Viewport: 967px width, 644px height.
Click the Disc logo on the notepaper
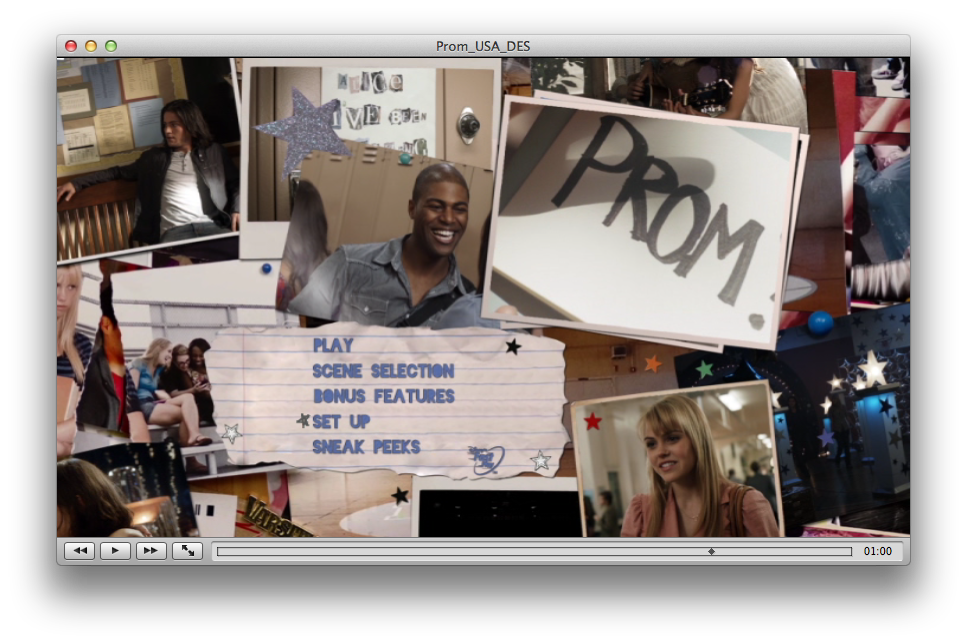click(487, 460)
